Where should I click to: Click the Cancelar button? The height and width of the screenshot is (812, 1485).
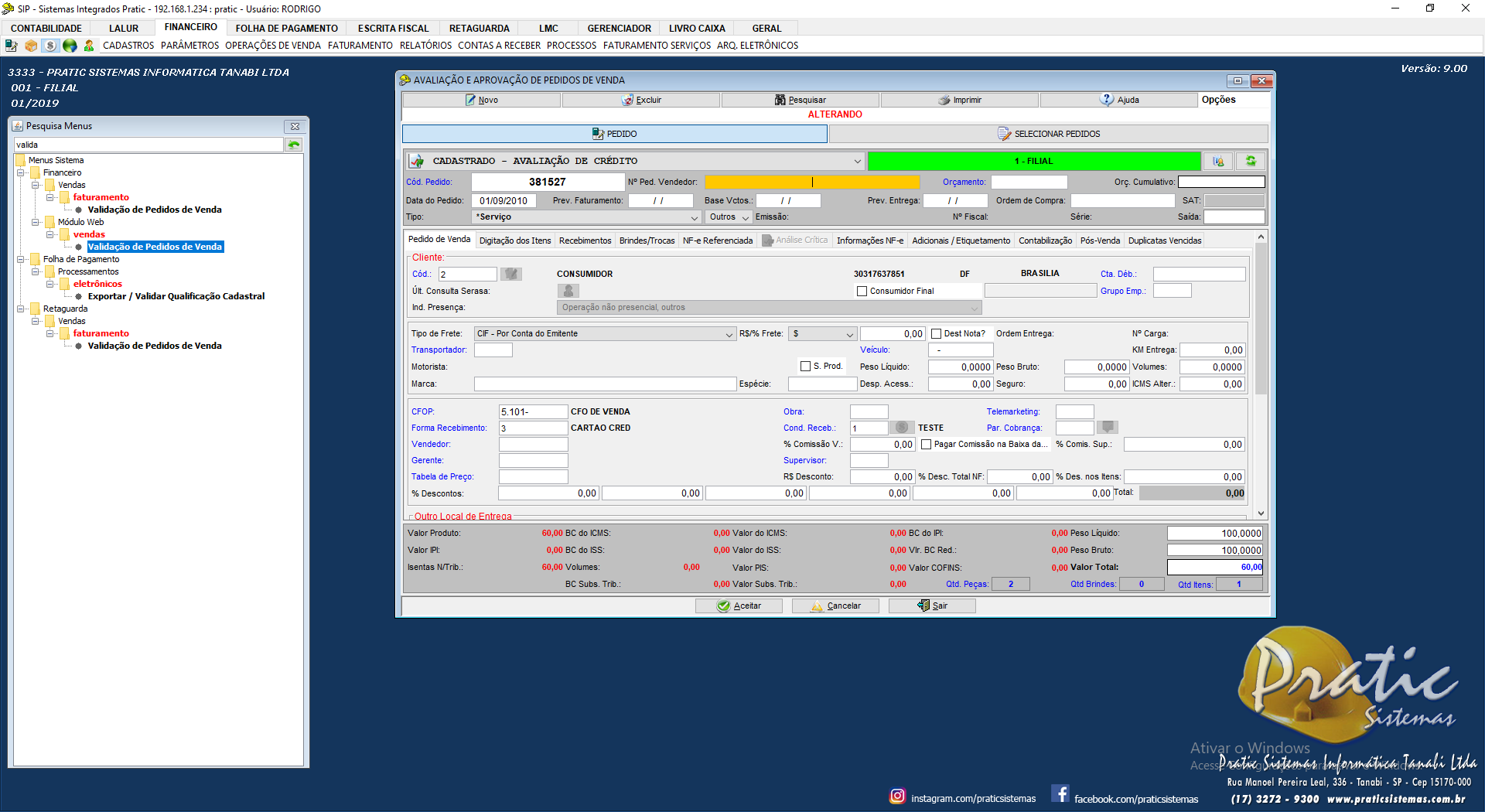(835, 606)
